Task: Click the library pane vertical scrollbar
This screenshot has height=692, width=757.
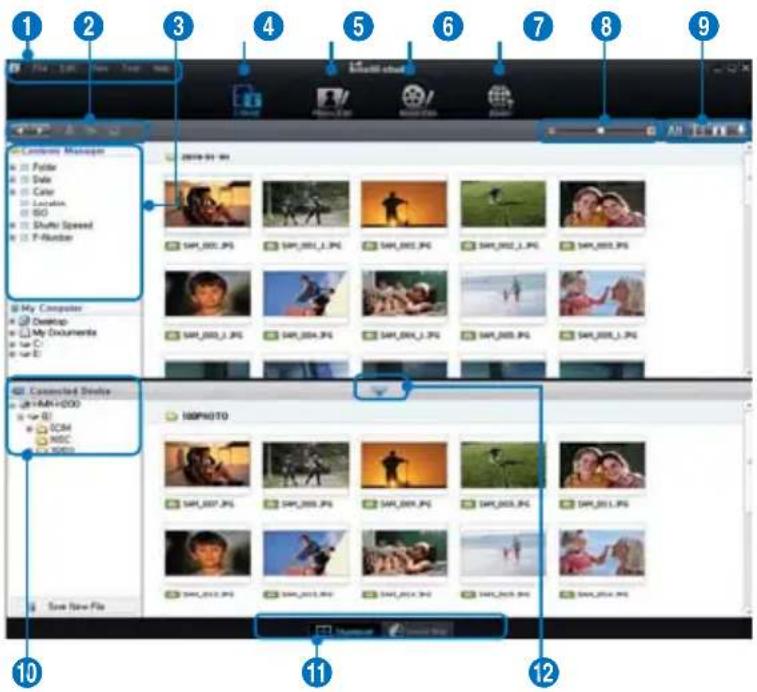Action: coord(748,258)
